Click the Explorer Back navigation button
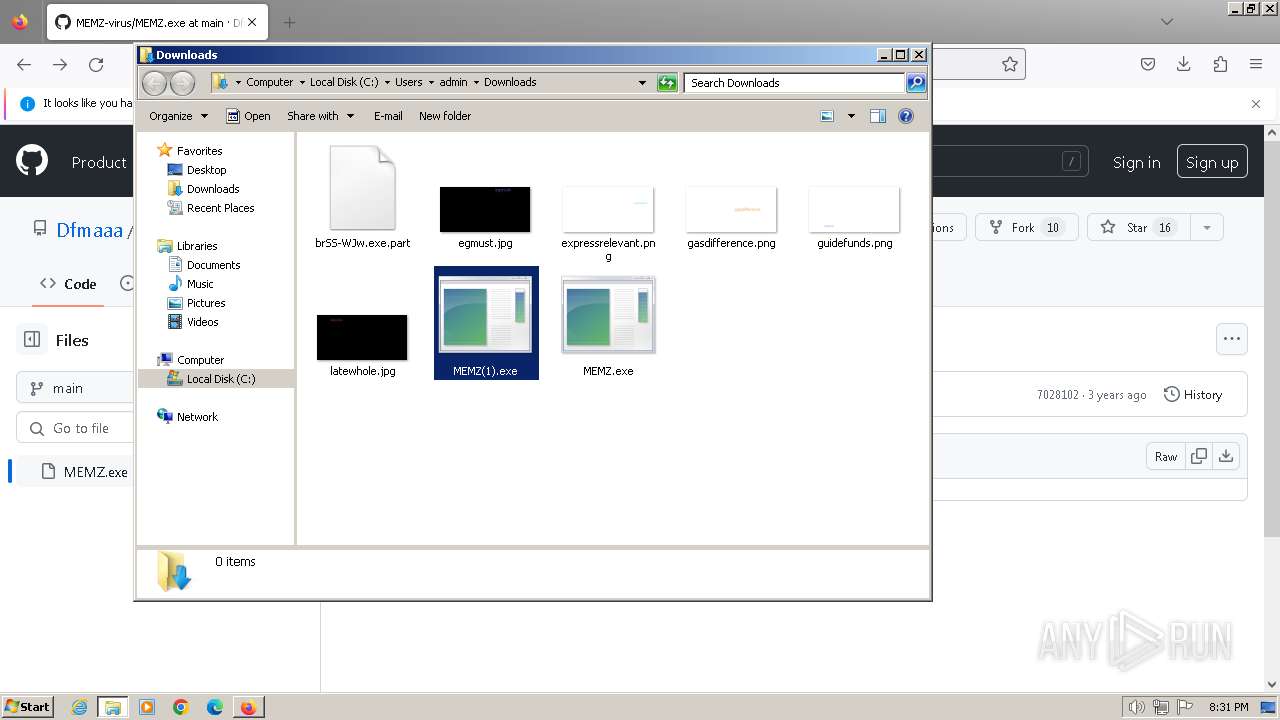This screenshot has height=720, width=1280. click(154, 83)
